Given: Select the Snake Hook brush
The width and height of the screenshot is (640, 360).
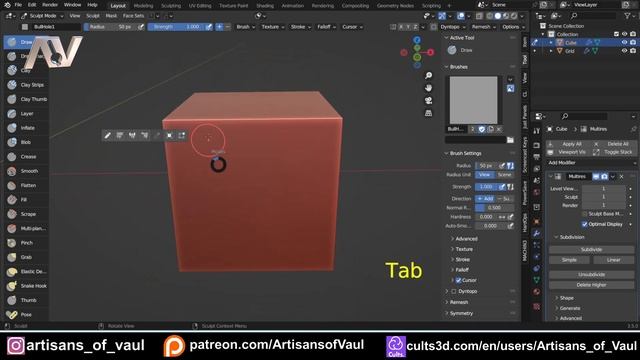Looking at the screenshot, I should 26,286.
